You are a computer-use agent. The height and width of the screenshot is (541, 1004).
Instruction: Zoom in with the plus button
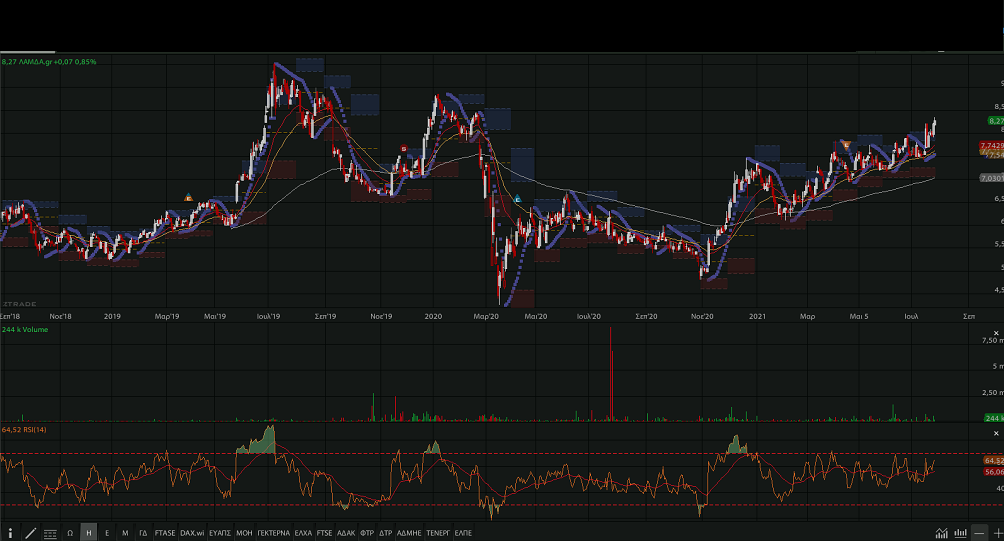tap(996, 533)
